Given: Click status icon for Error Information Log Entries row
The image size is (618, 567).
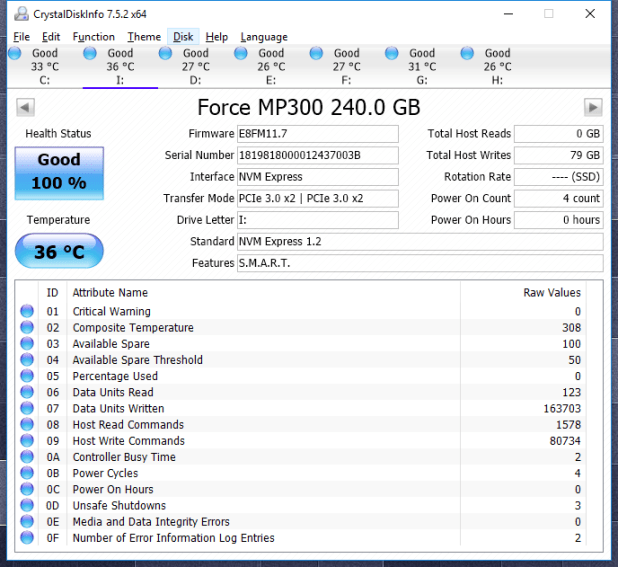Looking at the screenshot, I should (x=27, y=537).
